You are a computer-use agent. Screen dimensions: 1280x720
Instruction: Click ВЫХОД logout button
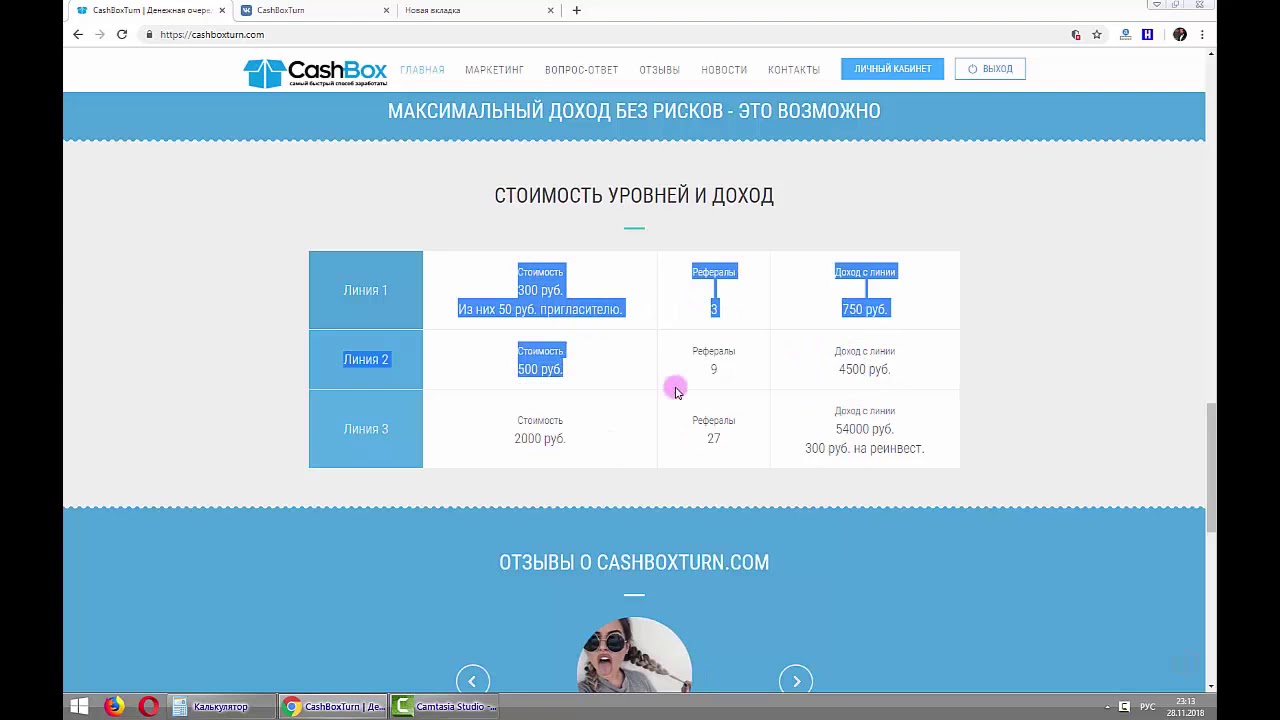(990, 69)
